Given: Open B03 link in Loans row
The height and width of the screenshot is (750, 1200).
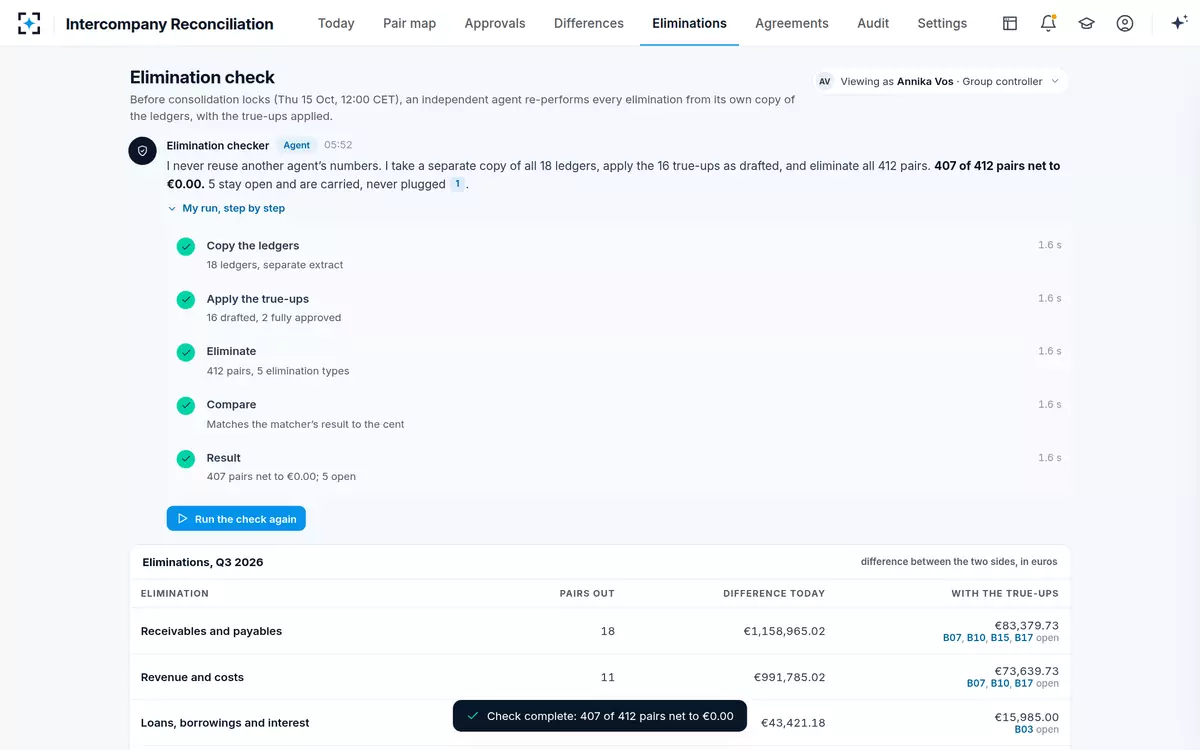Looking at the screenshot, I should pos(1023,730).
